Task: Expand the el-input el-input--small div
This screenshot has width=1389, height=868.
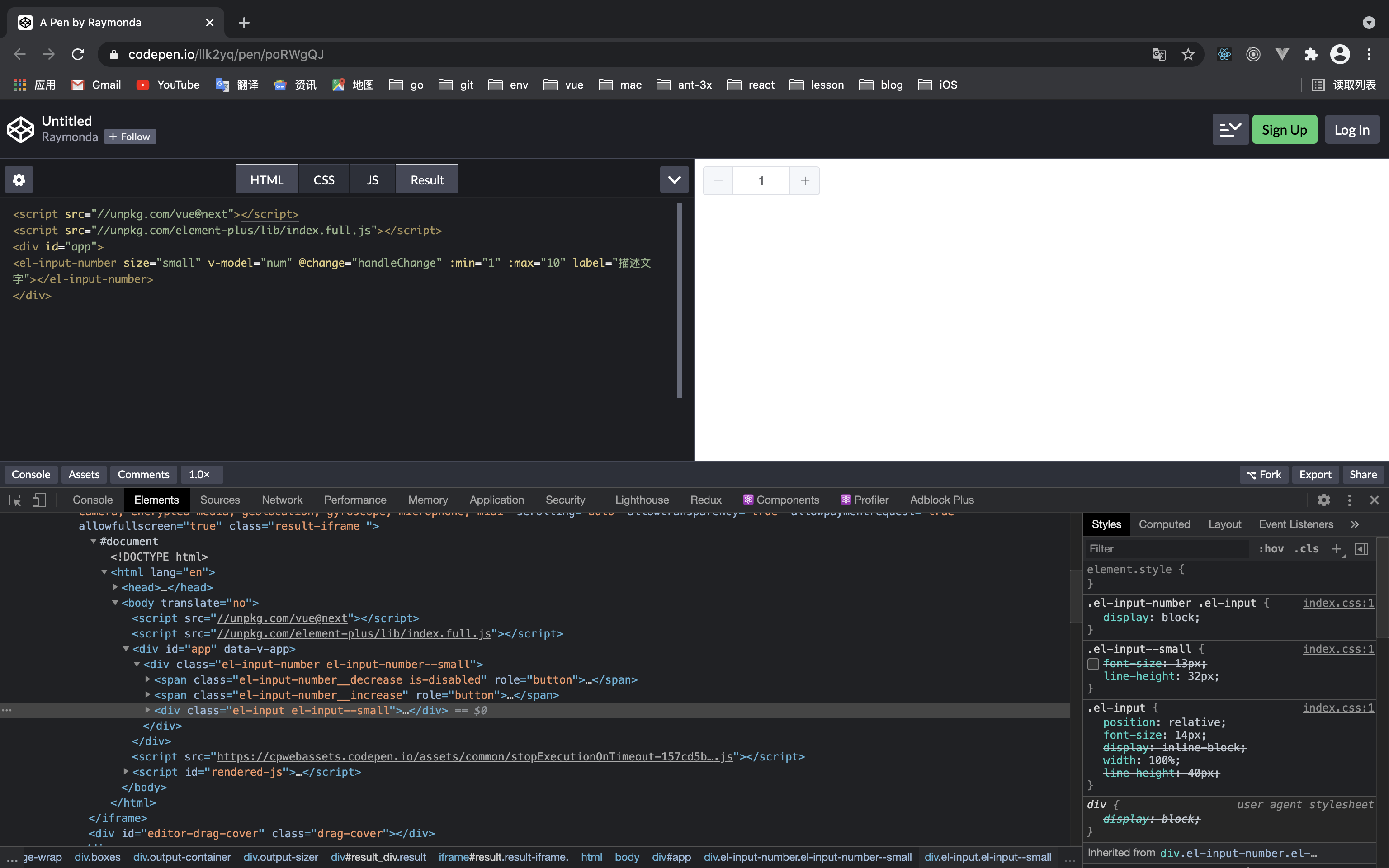Action: (148, 710)
